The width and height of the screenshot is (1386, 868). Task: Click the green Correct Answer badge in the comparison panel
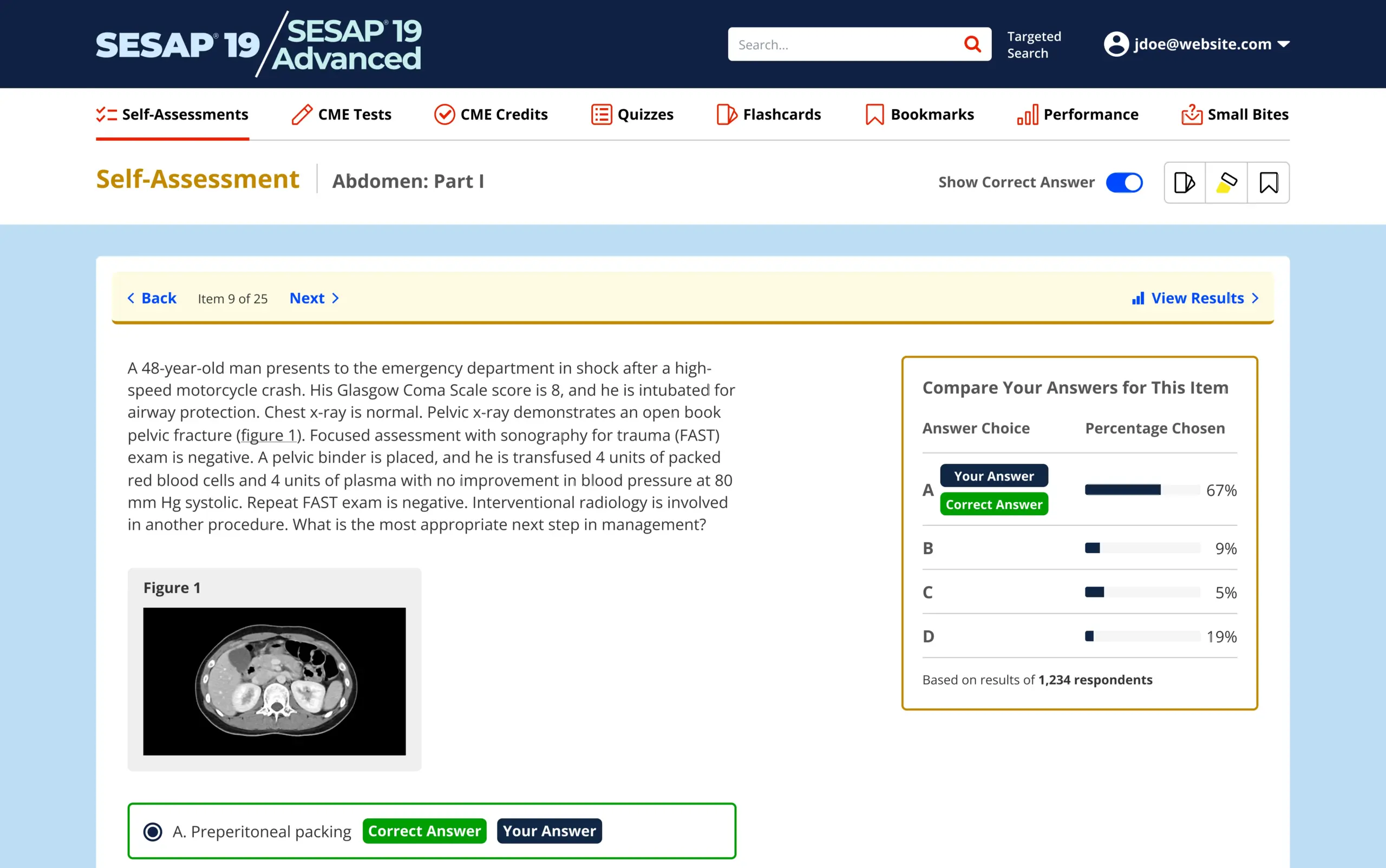(993, 504)
